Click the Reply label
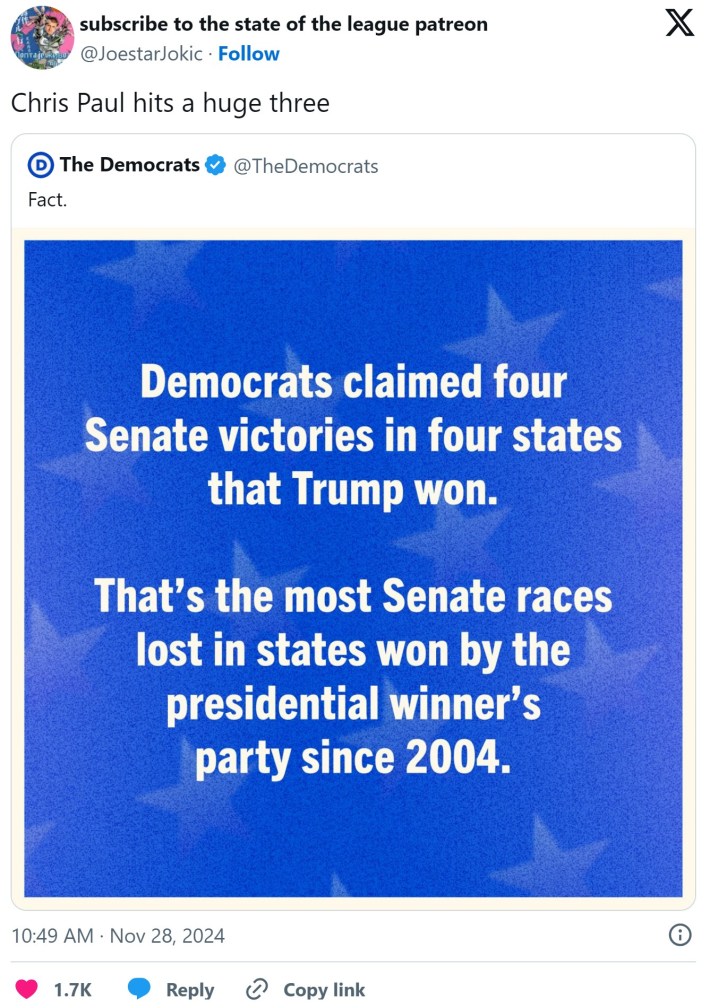The height and width of the screenshot is (1008, 710). pos(190,989)
